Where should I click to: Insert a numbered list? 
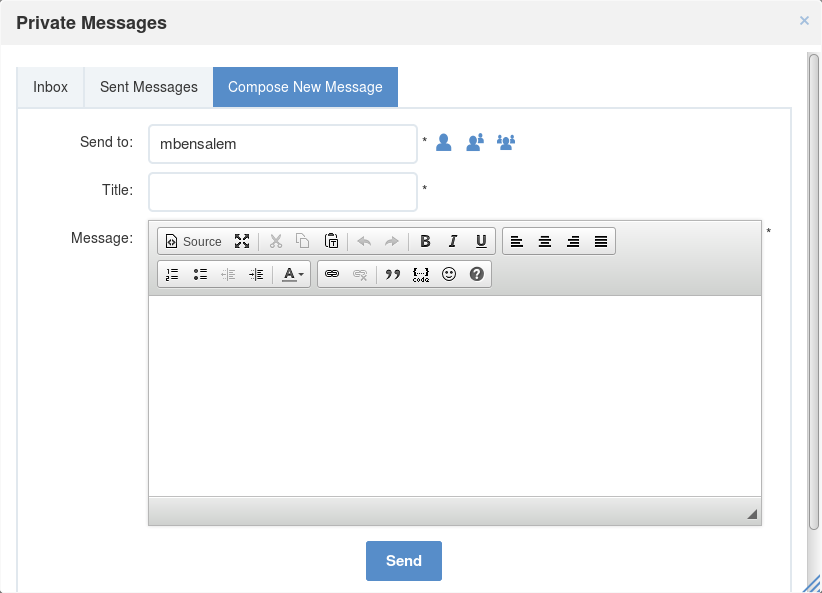(172, 274)
